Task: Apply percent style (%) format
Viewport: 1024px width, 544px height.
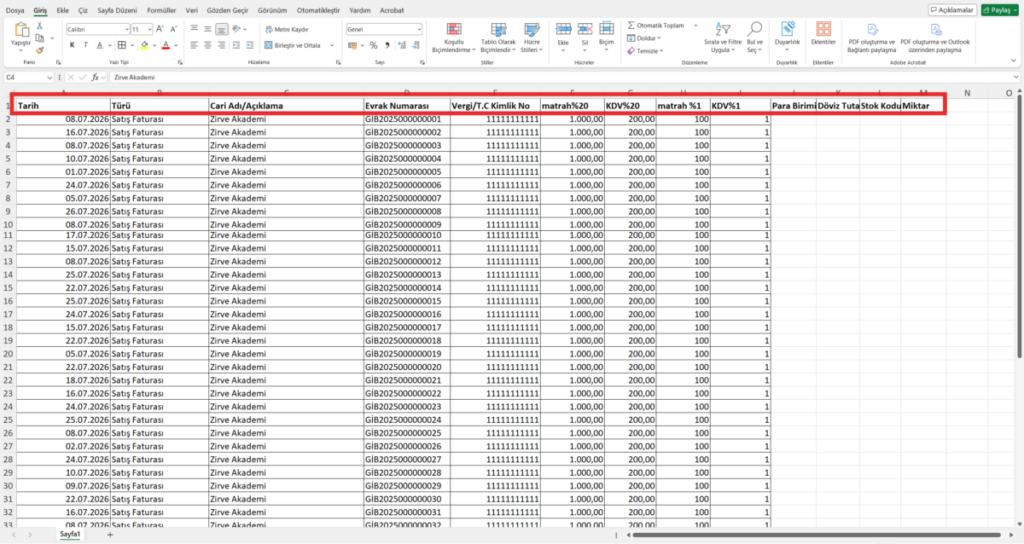Action: pos(374,46)
